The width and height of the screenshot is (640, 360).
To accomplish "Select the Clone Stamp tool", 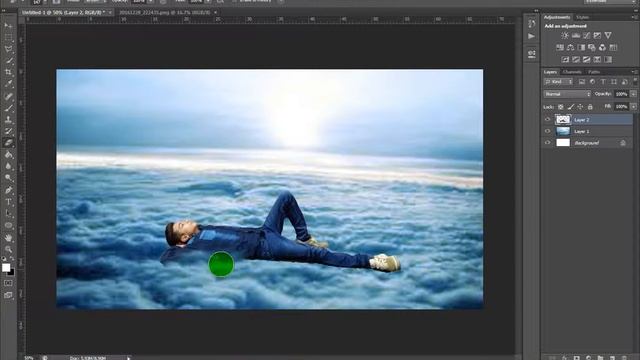I will 8,120.
